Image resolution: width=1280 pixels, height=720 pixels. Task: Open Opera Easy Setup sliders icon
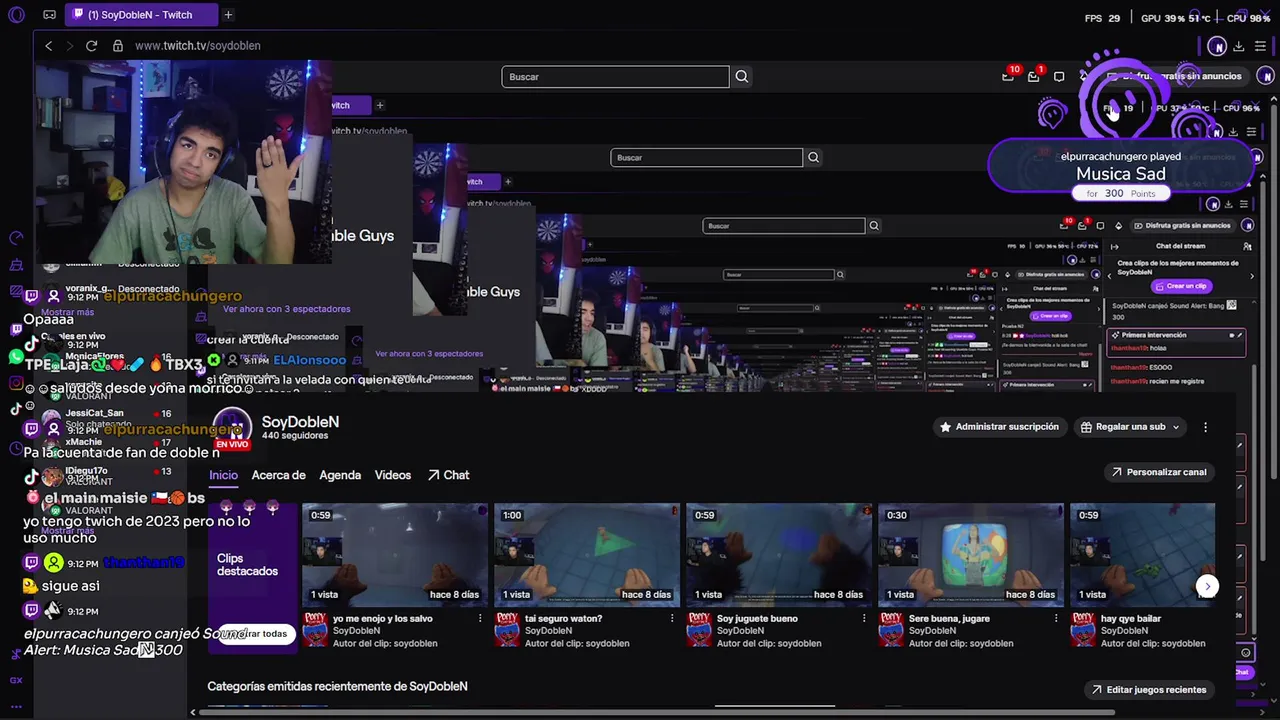tap(1260, 46)
